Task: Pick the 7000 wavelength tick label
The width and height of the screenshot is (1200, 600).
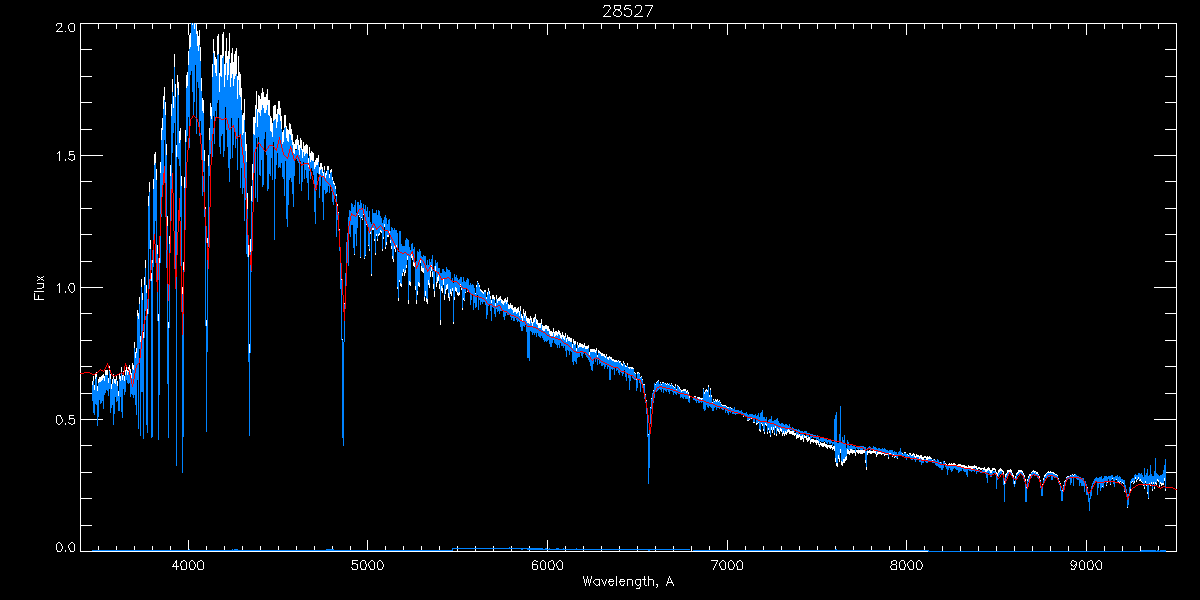Action: click(727, 564)
